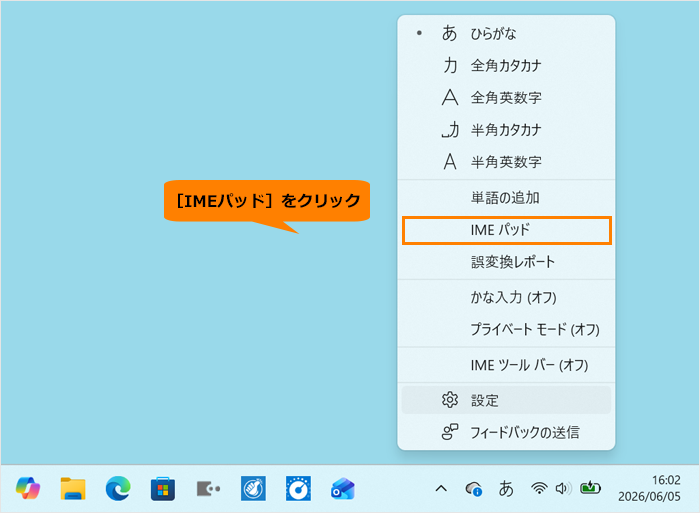The height and width of the screenshot is (513, 700).
Task: Click the speaker volume tray icon
Action: [x=563, y=489]
